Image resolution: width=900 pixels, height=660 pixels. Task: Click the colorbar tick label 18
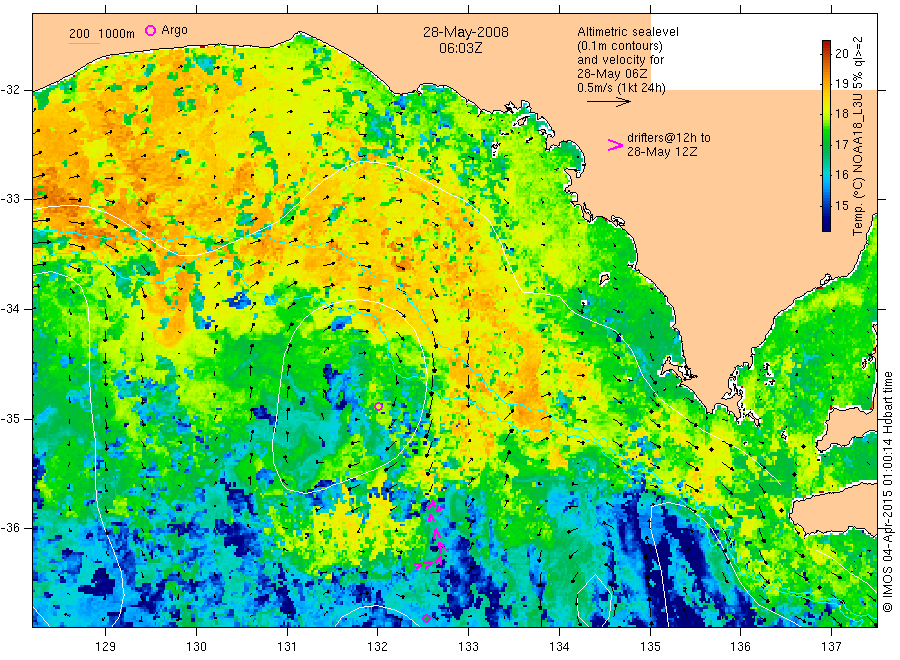point(841,114)
